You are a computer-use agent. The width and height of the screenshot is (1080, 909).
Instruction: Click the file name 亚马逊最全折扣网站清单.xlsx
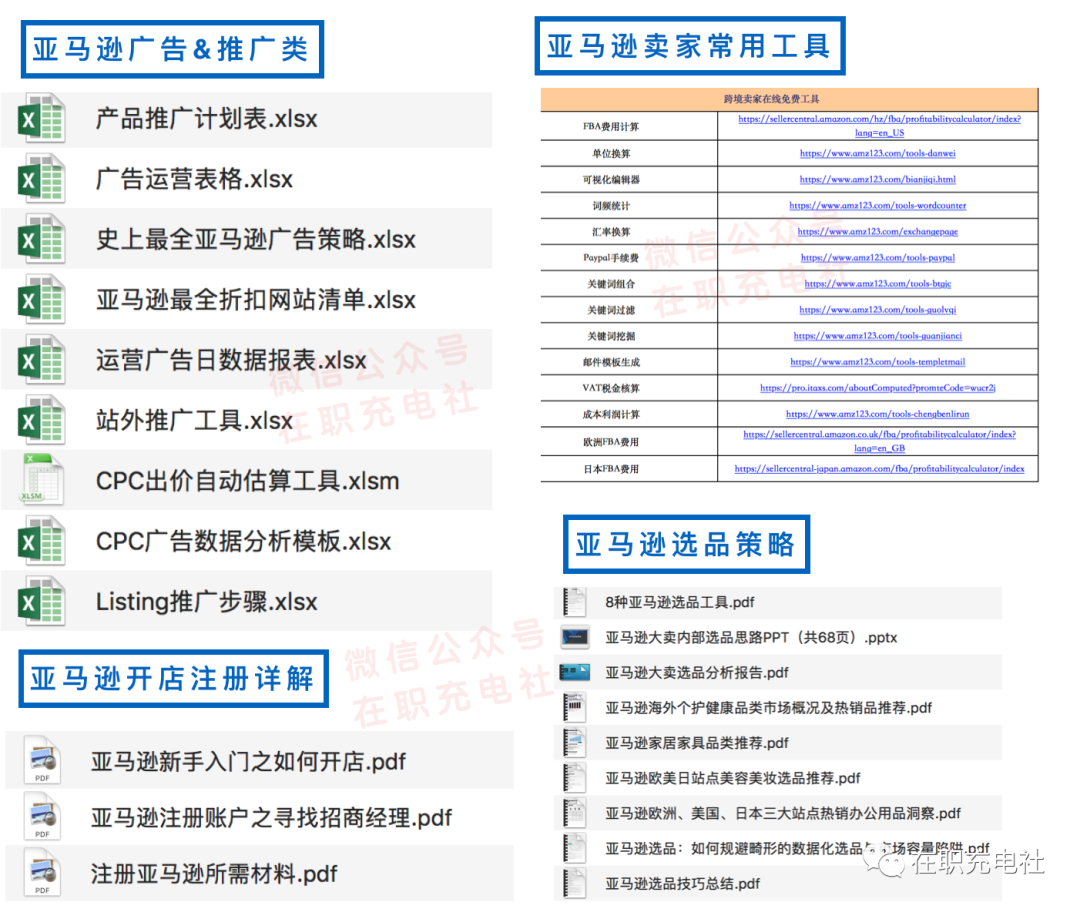(256, 300)
